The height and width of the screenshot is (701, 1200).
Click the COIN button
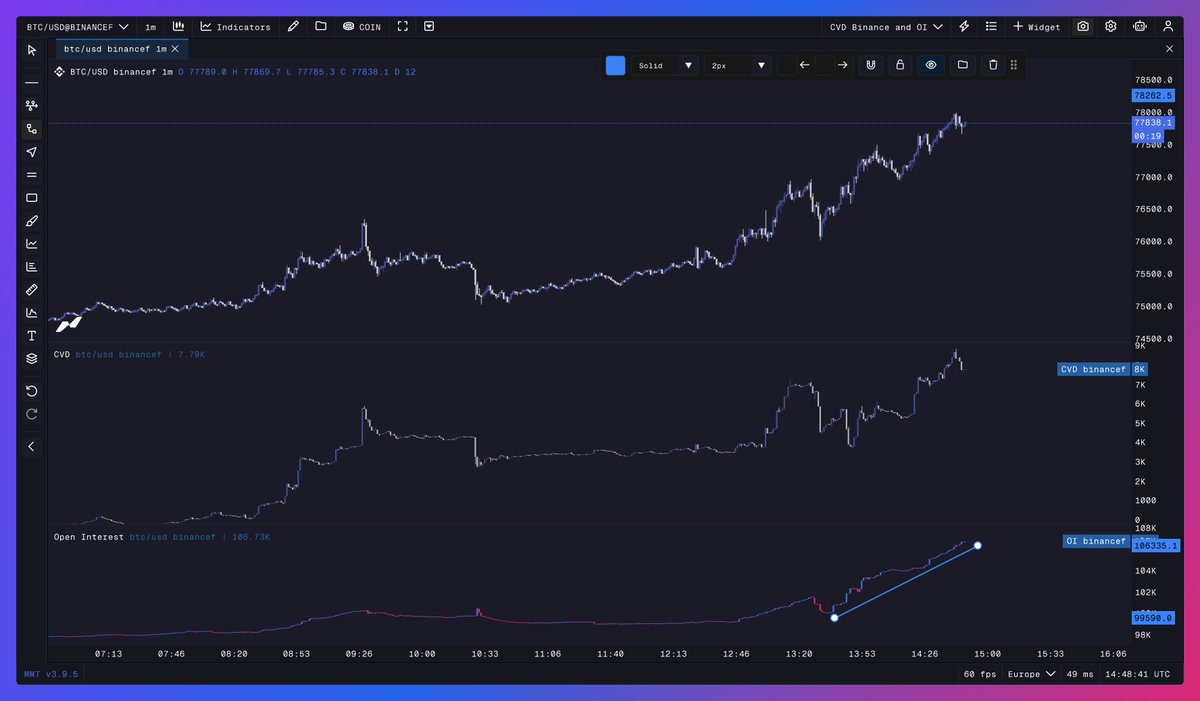click(x=362, y=27)
